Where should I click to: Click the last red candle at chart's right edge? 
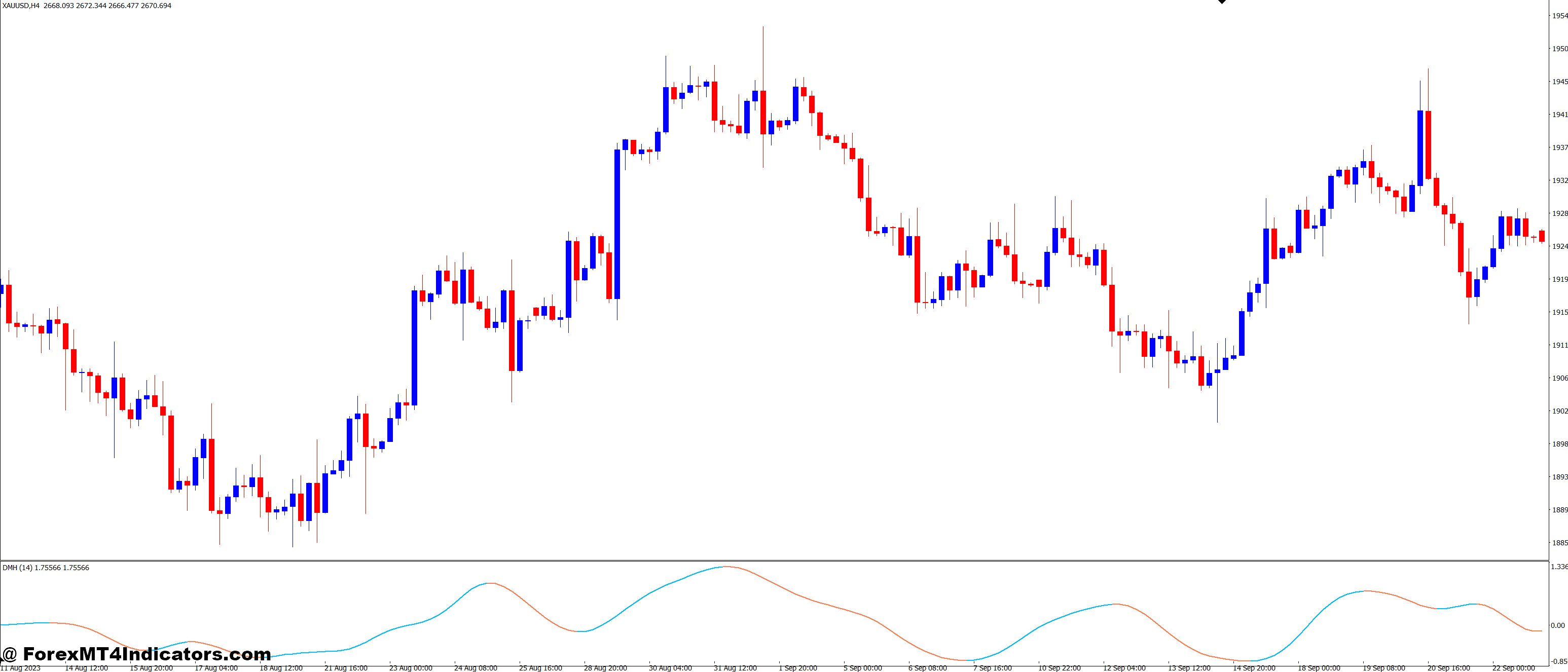pyautogui.click(x=1542, y=236)
